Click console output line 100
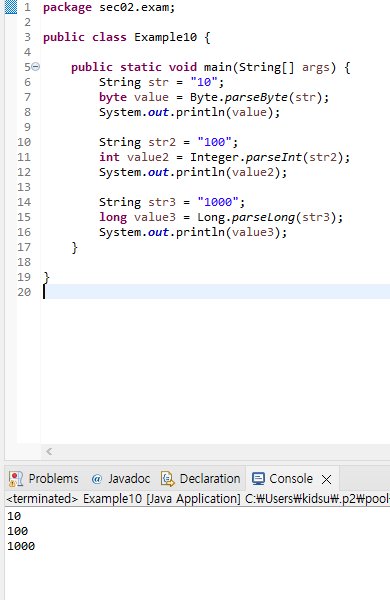 coord(18,531)
